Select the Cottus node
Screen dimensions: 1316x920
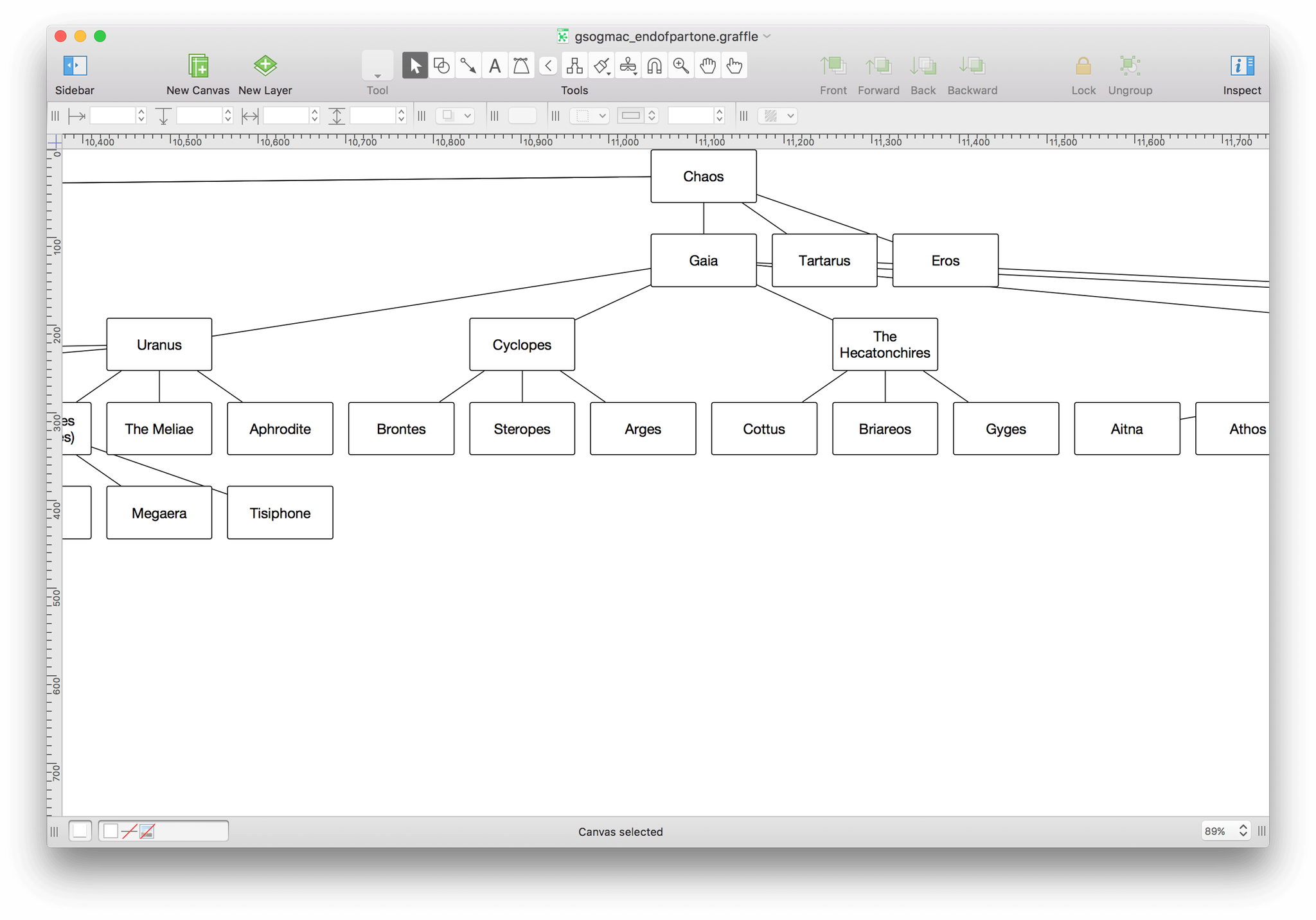[x=764, y=429]
